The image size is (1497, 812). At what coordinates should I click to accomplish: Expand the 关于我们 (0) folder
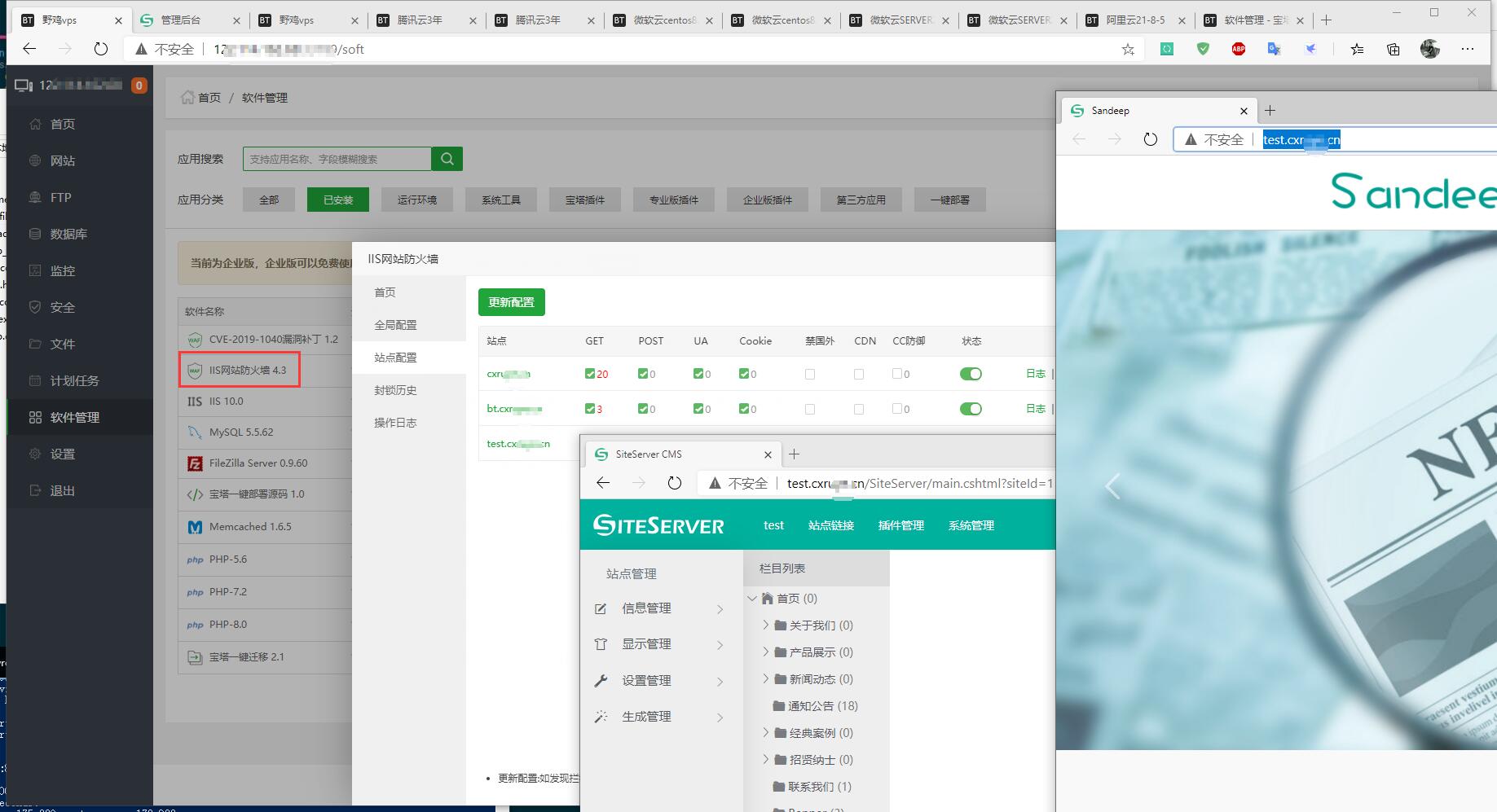click(x=766, y=625)
